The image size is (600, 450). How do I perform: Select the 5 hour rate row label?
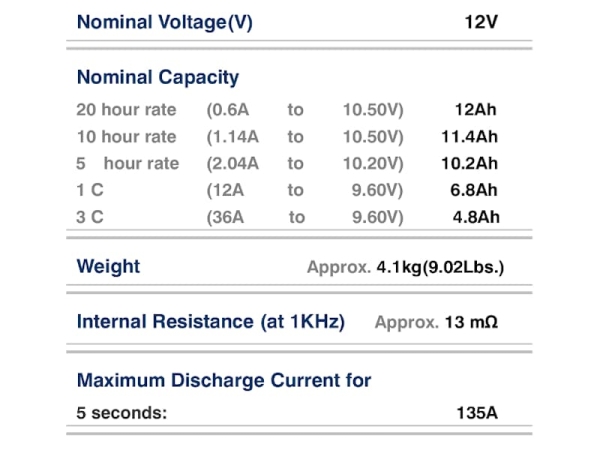pos(128,164)
